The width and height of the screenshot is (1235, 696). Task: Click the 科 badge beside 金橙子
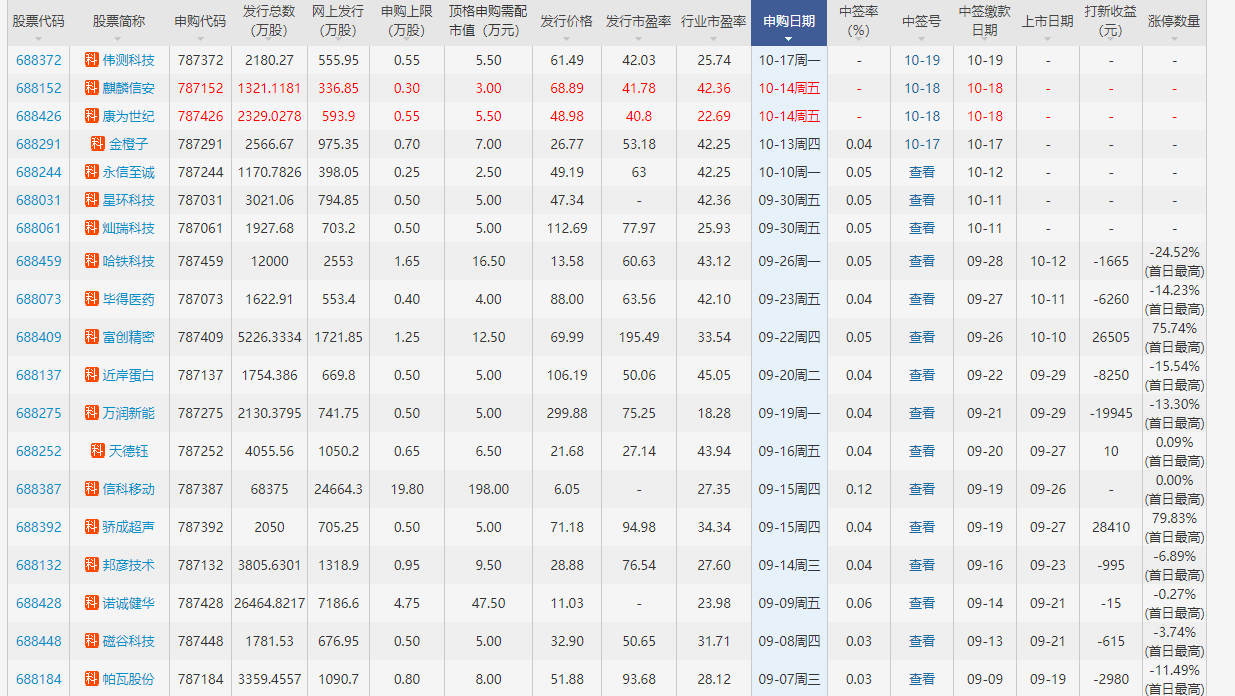tap(98, 144)
